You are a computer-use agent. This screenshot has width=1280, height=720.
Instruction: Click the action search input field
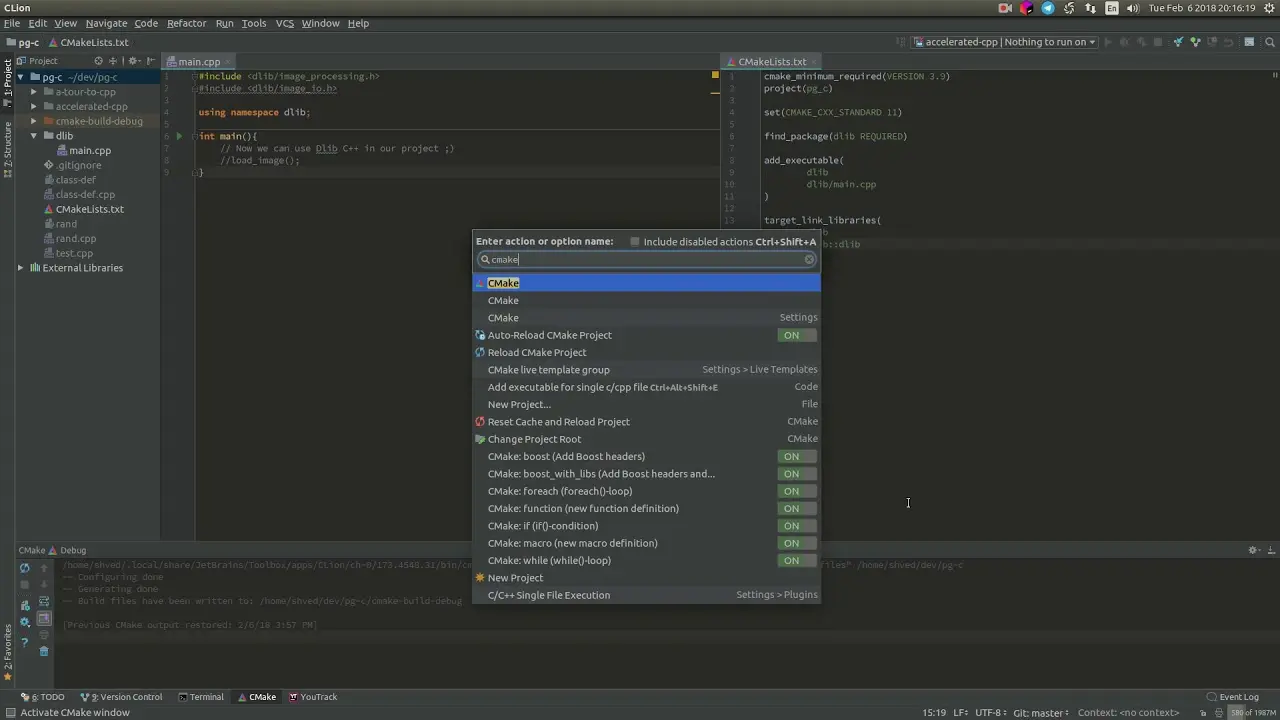coord(647,260)
